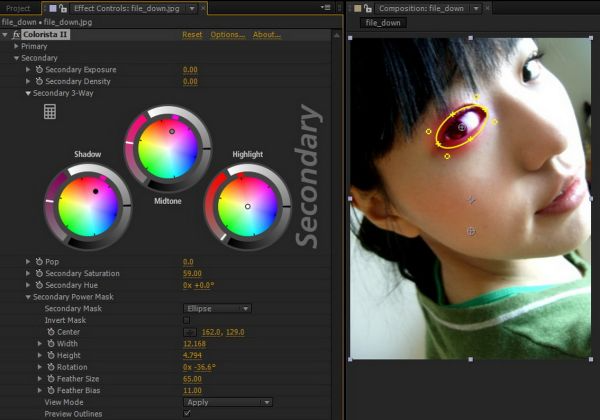
Task: Toggle stopwatch for Secondary Density
Action: (x=39, y=81)
